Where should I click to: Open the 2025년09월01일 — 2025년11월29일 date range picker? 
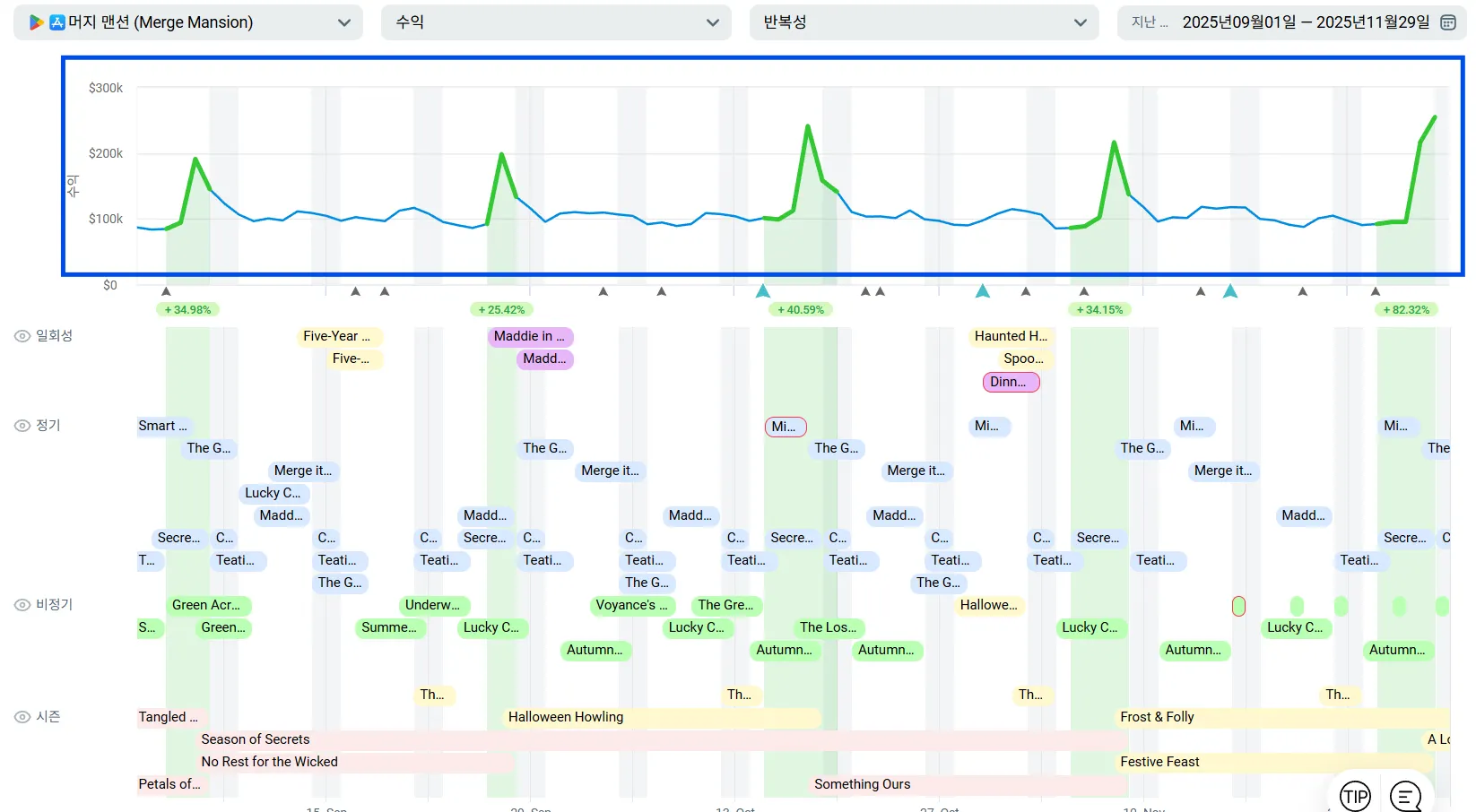point(1291,22)
